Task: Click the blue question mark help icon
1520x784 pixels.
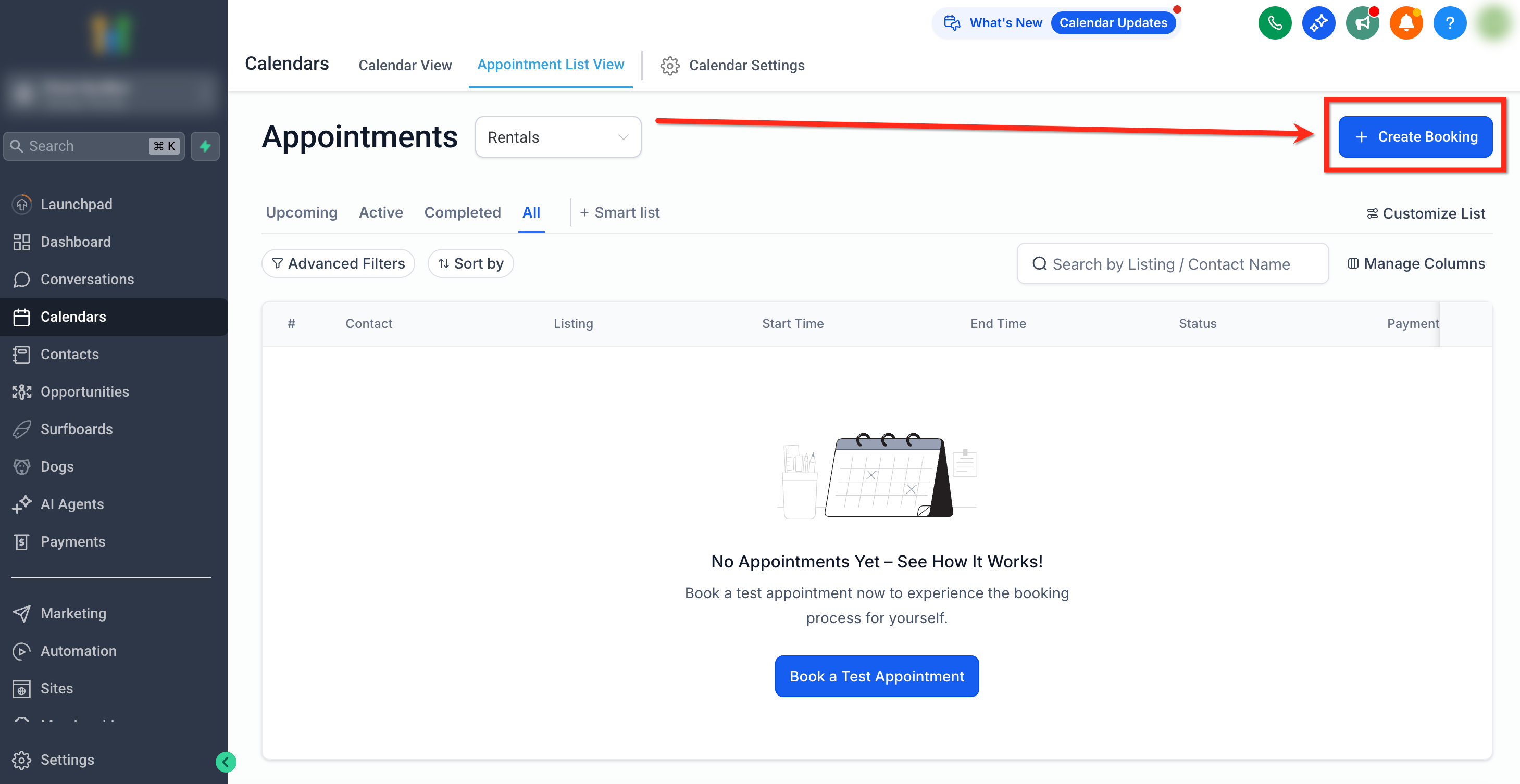Action: (1449, 23)
